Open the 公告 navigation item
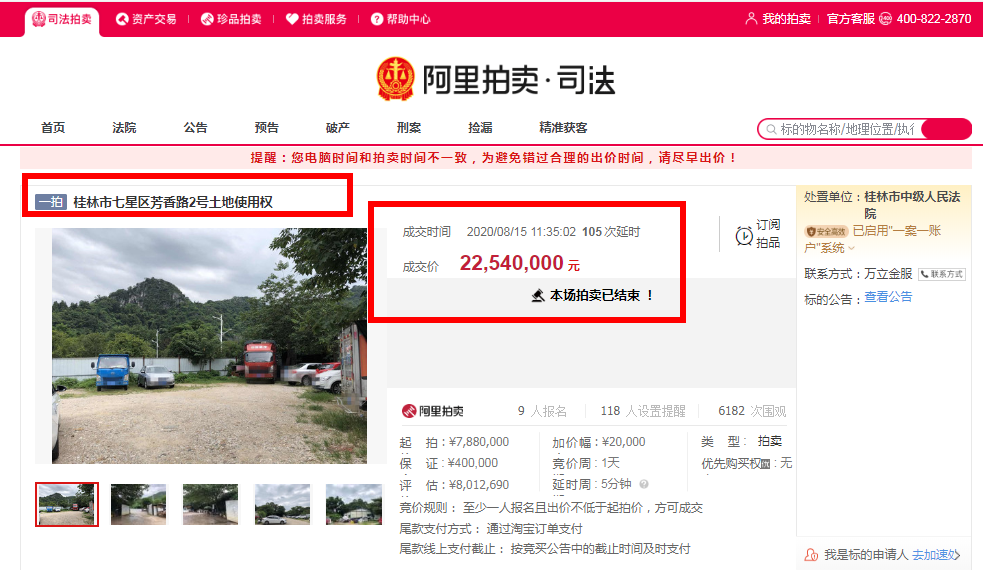983x570 pixels. click(x=196, y=128)
